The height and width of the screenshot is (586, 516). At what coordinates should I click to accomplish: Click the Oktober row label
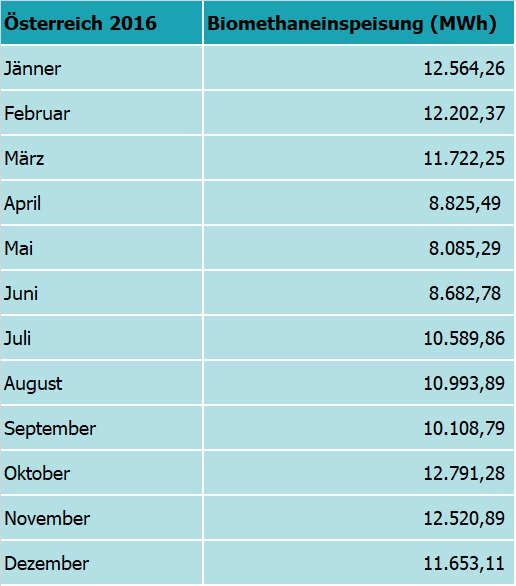click(x=37, y=474)
